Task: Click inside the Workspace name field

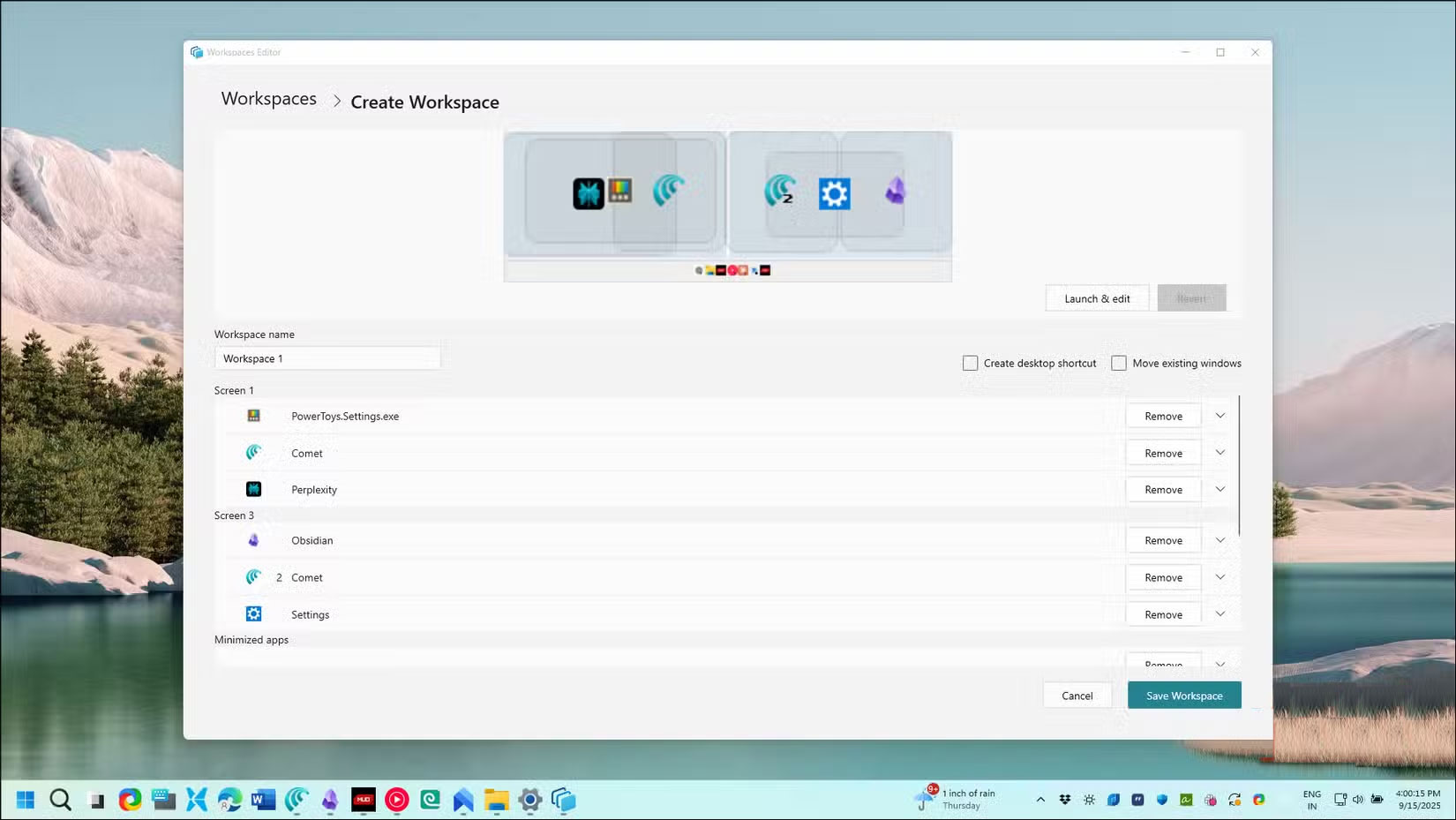Action: (327, 357)
